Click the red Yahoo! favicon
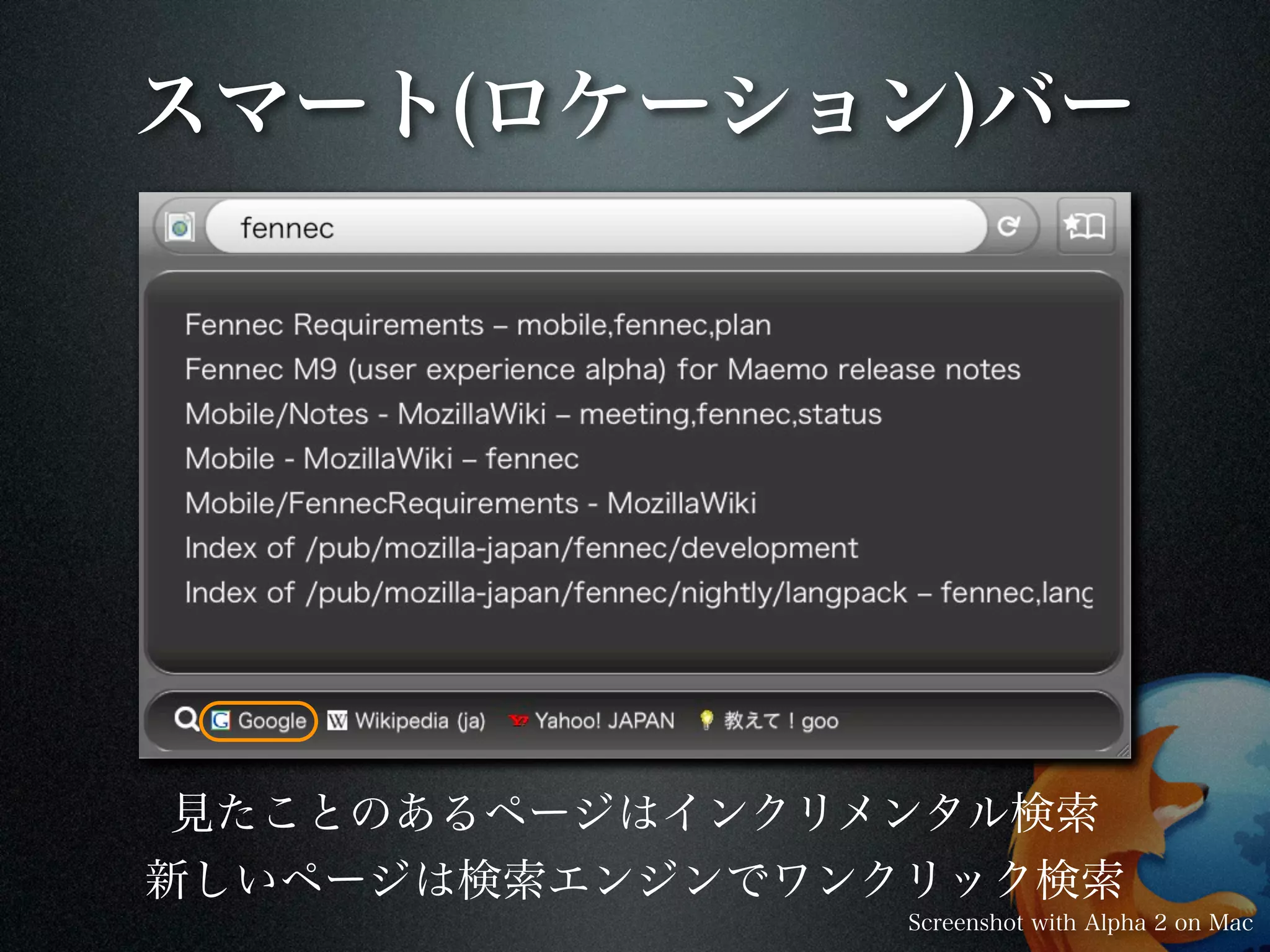1270x952 pixels. tap(518, 721)
